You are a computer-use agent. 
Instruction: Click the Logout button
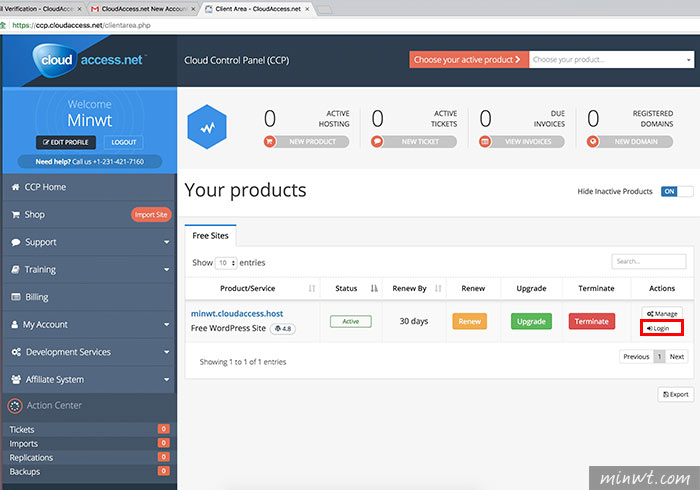click(124, 142)
